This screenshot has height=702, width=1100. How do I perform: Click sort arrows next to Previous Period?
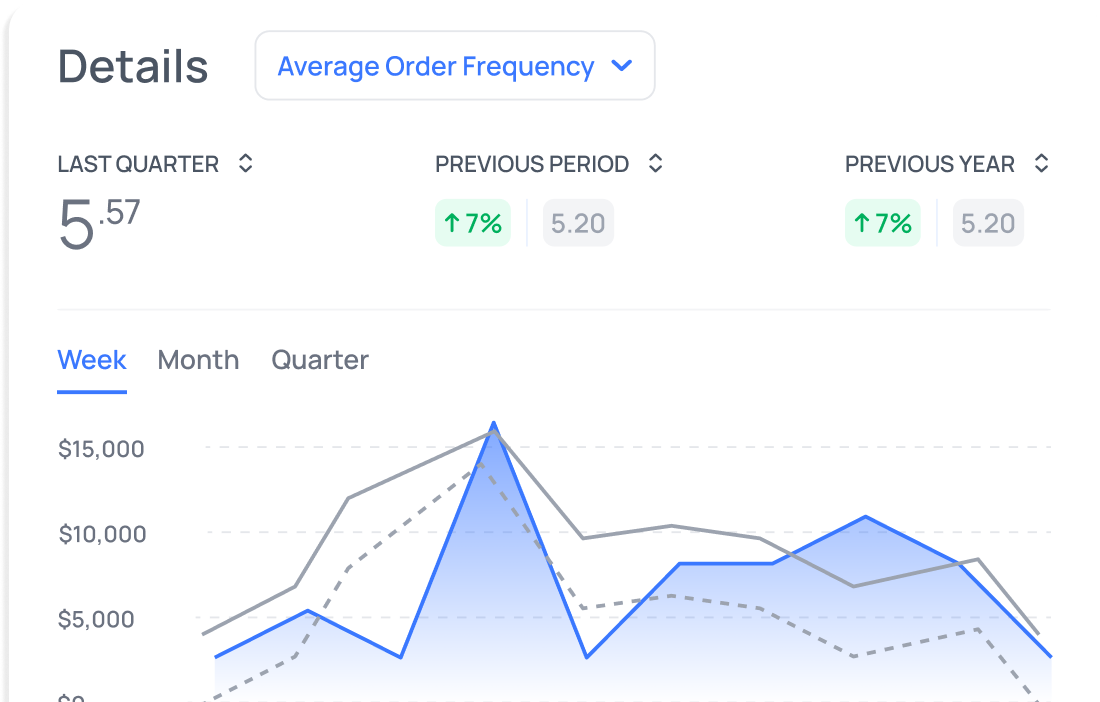(x=655, y=164)
